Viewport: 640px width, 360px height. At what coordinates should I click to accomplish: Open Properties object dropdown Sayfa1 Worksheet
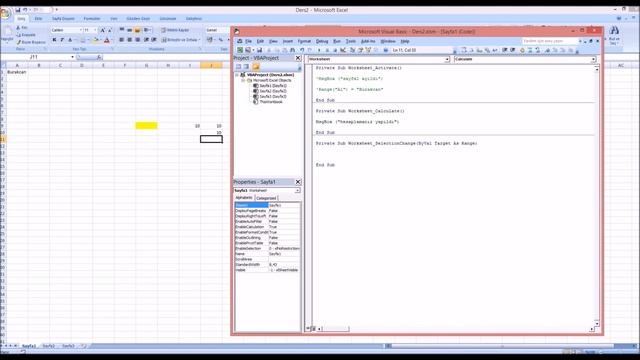(x=297, y=191)
